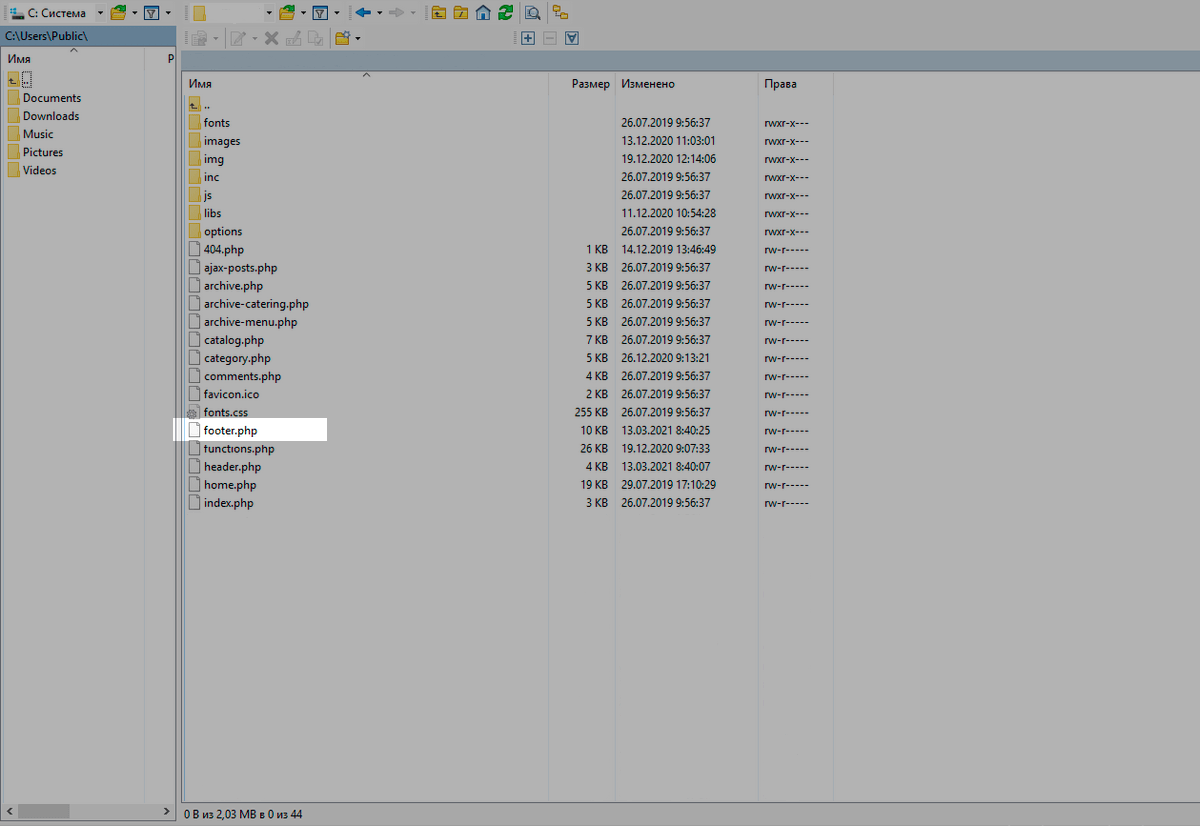Image resolution: width=1200 pixels, height=826 pixels.
Task: Click the select files plus icon
Action: (x=528, y=38)
